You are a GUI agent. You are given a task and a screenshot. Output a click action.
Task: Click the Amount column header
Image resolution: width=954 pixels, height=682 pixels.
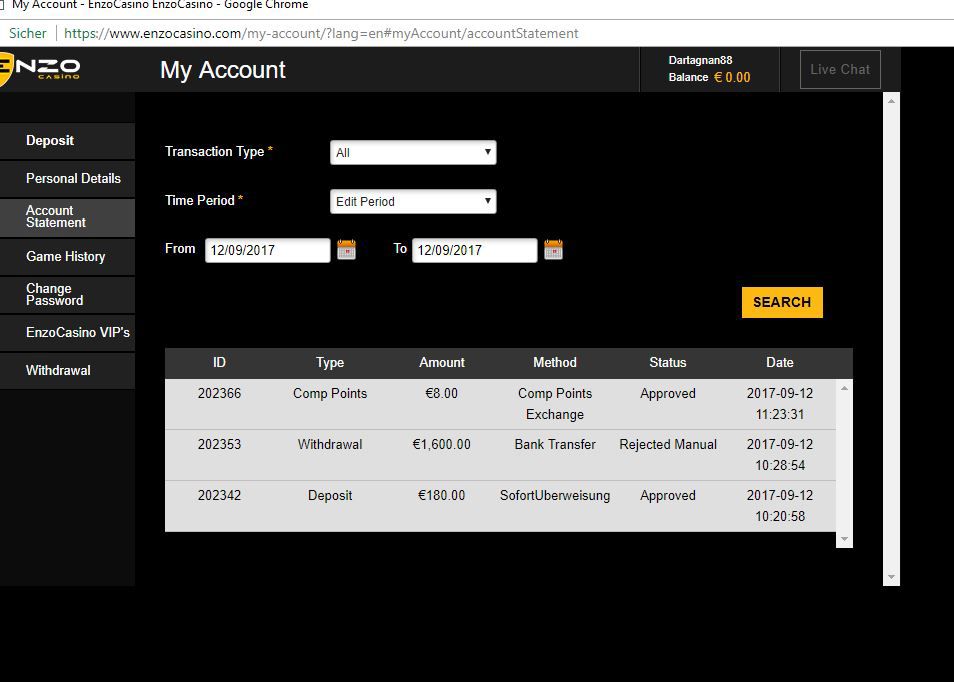pos(442,363)
